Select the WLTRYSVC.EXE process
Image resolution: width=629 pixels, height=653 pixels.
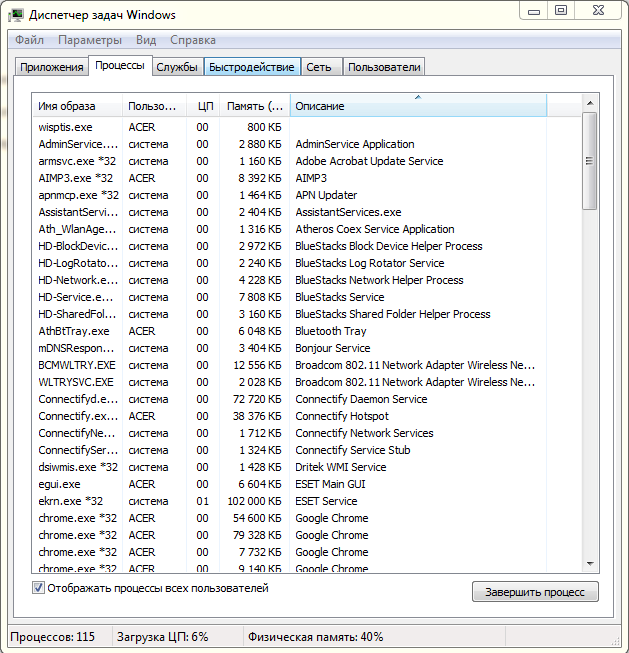pyautogui.click(x=289, y=382)
